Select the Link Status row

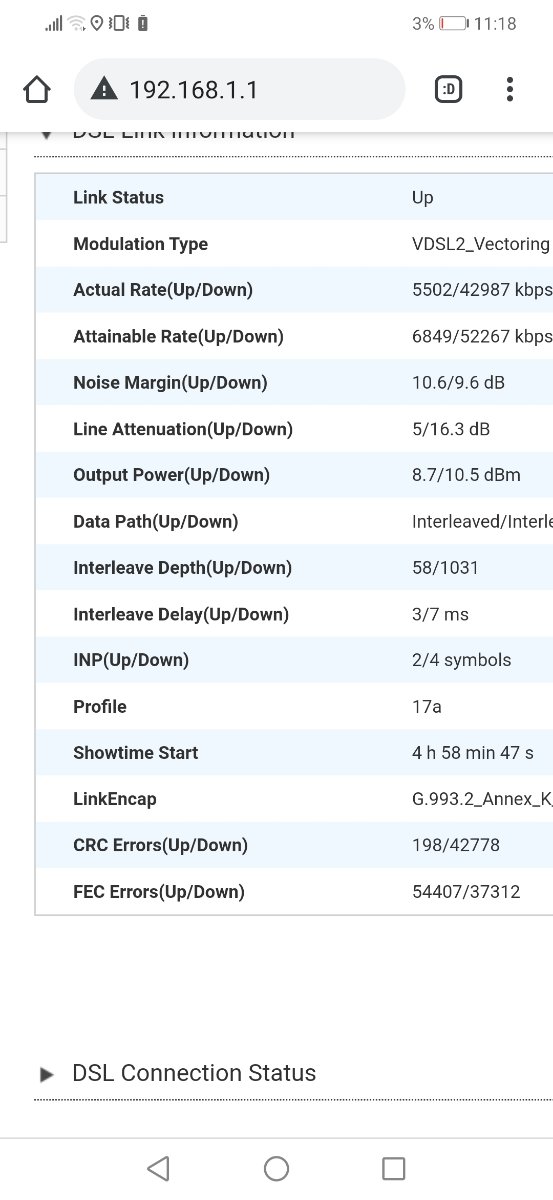[x=294, y=197]
